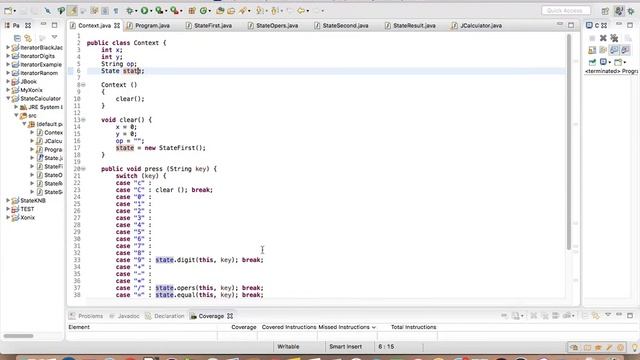Click the Coverage launch icon in toolbar
The height and width of the screenshot is (360, 640).
pos(159,11)
